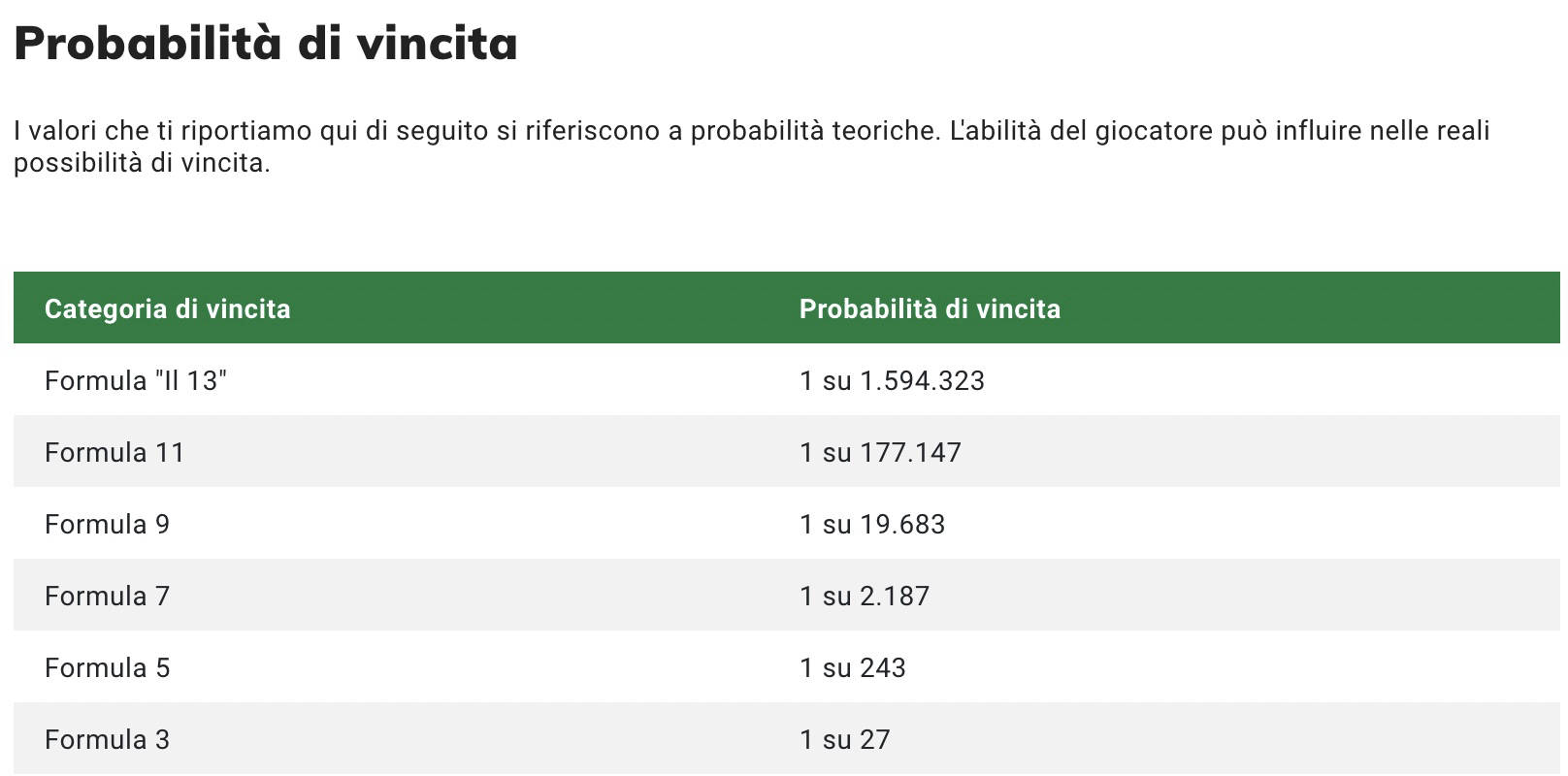Click the "1 su 243" probability value
Screen dimensions: 1568x776
point(853,667)
